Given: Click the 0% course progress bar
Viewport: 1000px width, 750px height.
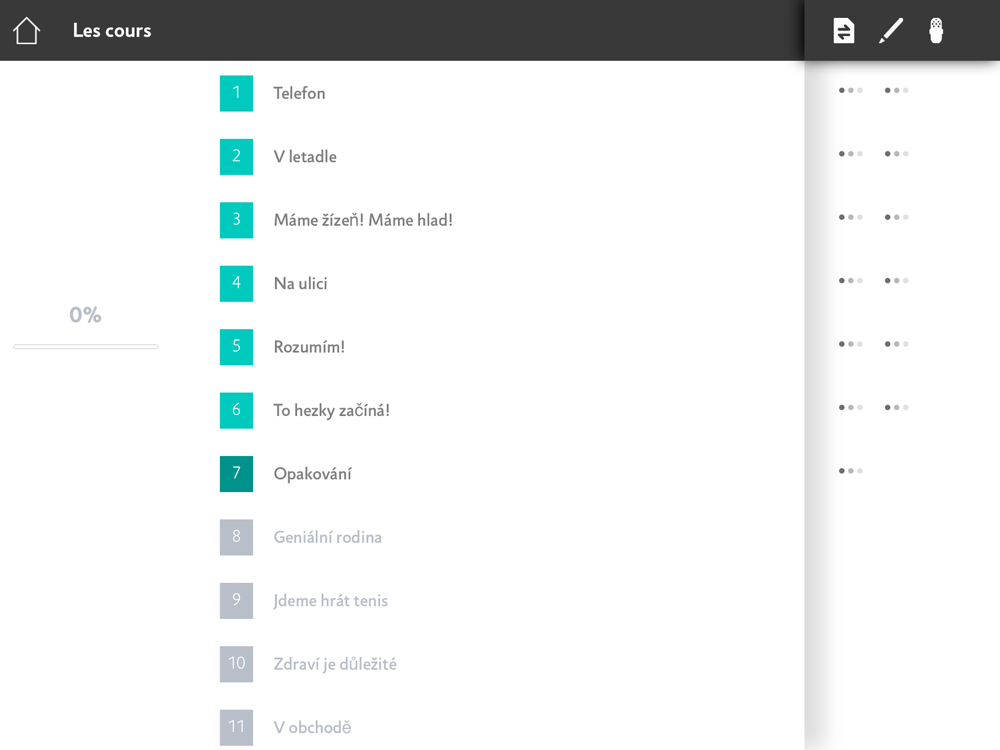Looking at the screenshot, I should pyautogui.click(x=86, y=346).
